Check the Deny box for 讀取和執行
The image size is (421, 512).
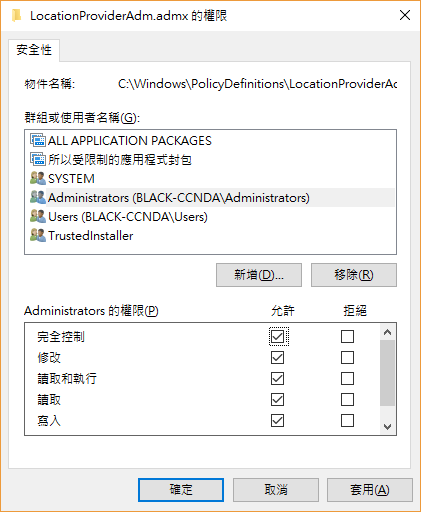(x=347, y=379)
